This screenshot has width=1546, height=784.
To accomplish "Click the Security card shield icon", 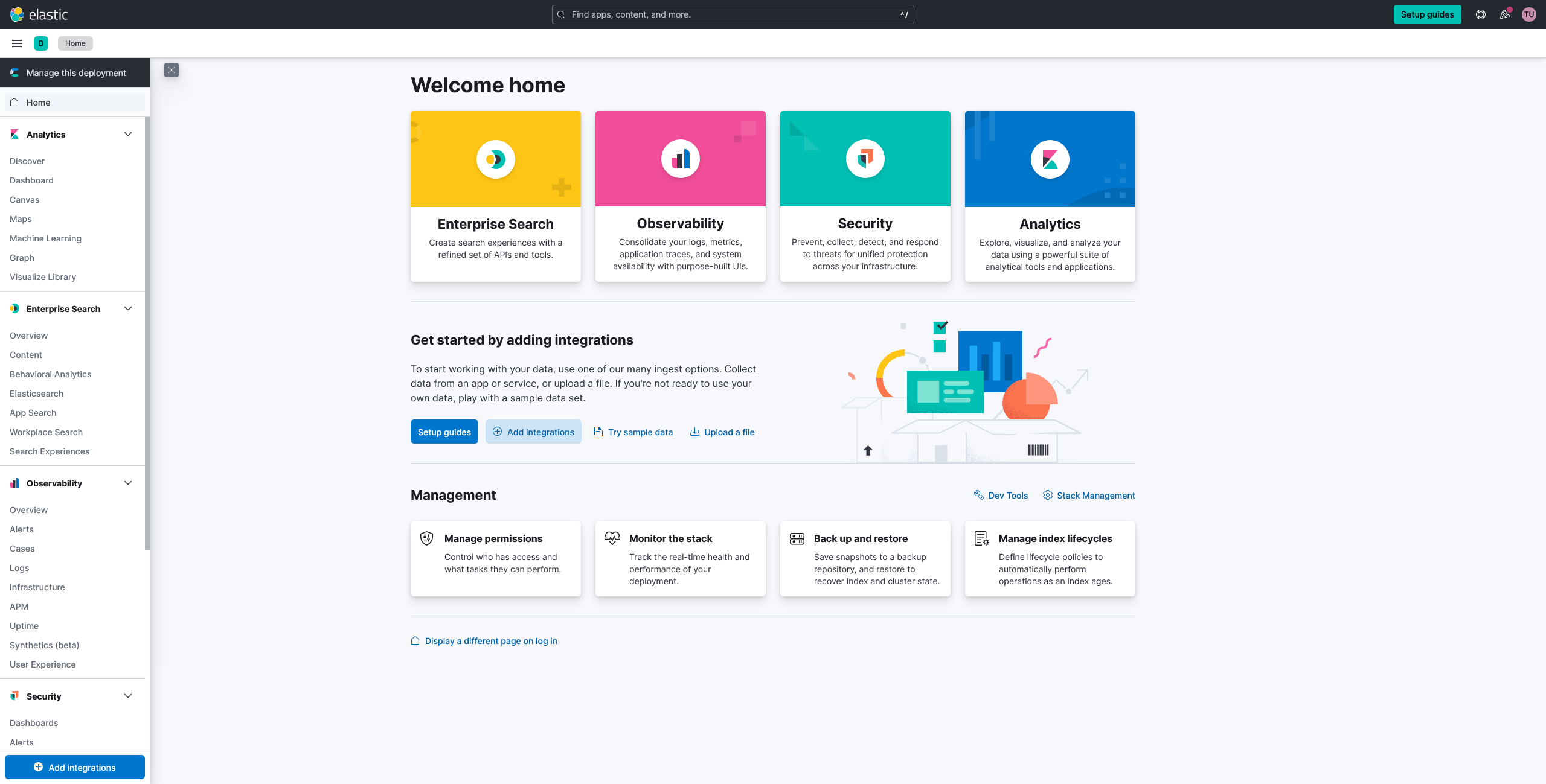I will (865, 159).
